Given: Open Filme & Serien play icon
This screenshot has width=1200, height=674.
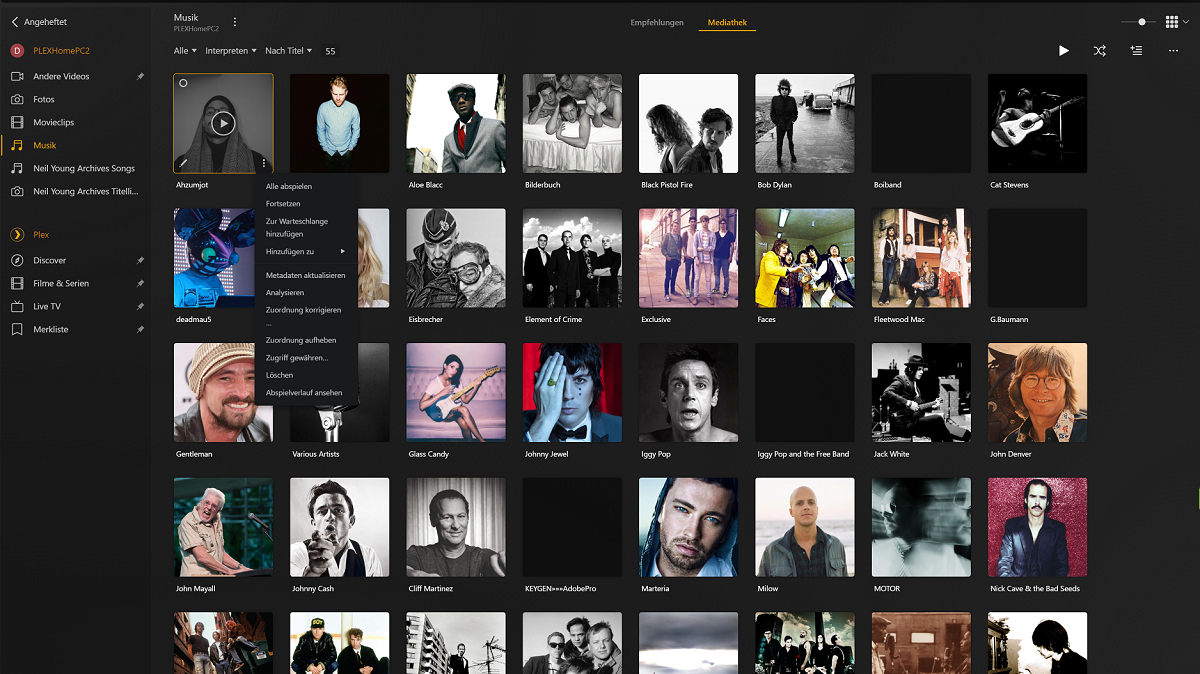Looking at the screenshot, I should click(17, 283).
